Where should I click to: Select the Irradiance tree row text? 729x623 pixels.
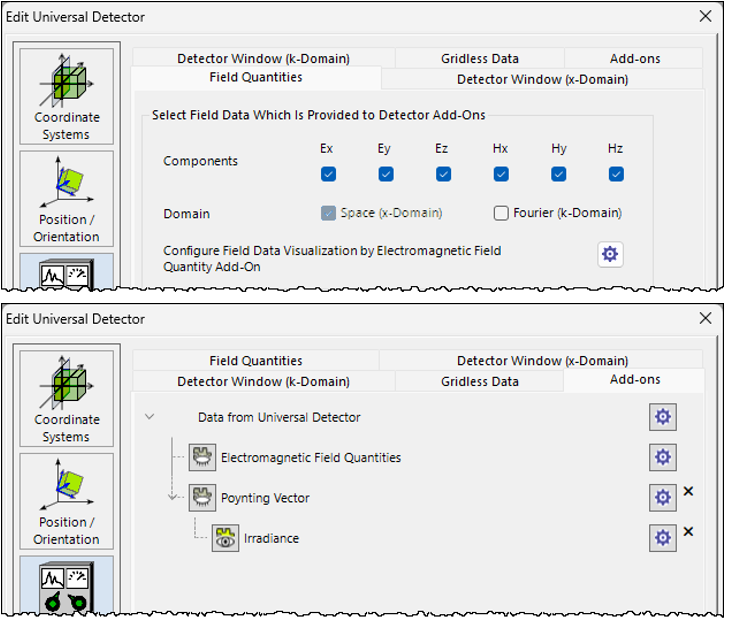tap(272, 538)
